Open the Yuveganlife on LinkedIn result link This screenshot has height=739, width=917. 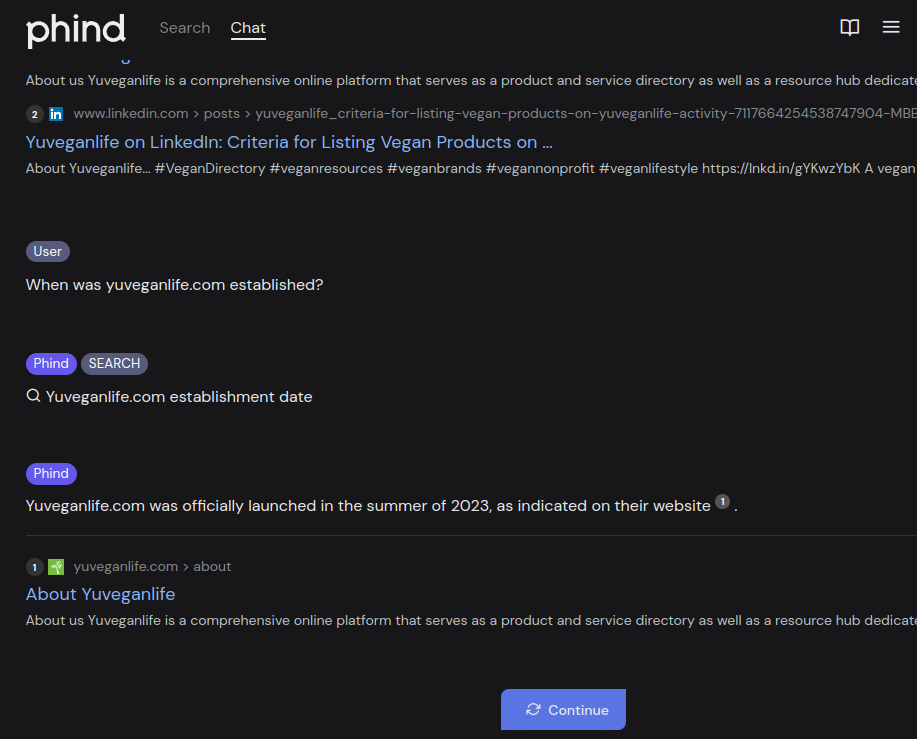click(289, 142)
